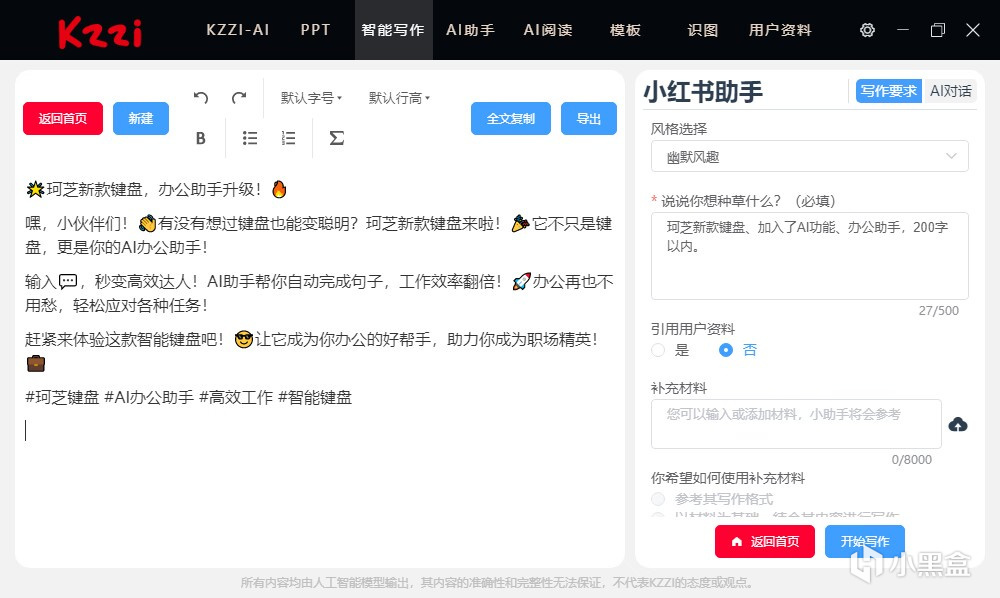The width and height of the screenshot is (1000, 598).
Task: Restore down the window
Action: pos(938,30)
